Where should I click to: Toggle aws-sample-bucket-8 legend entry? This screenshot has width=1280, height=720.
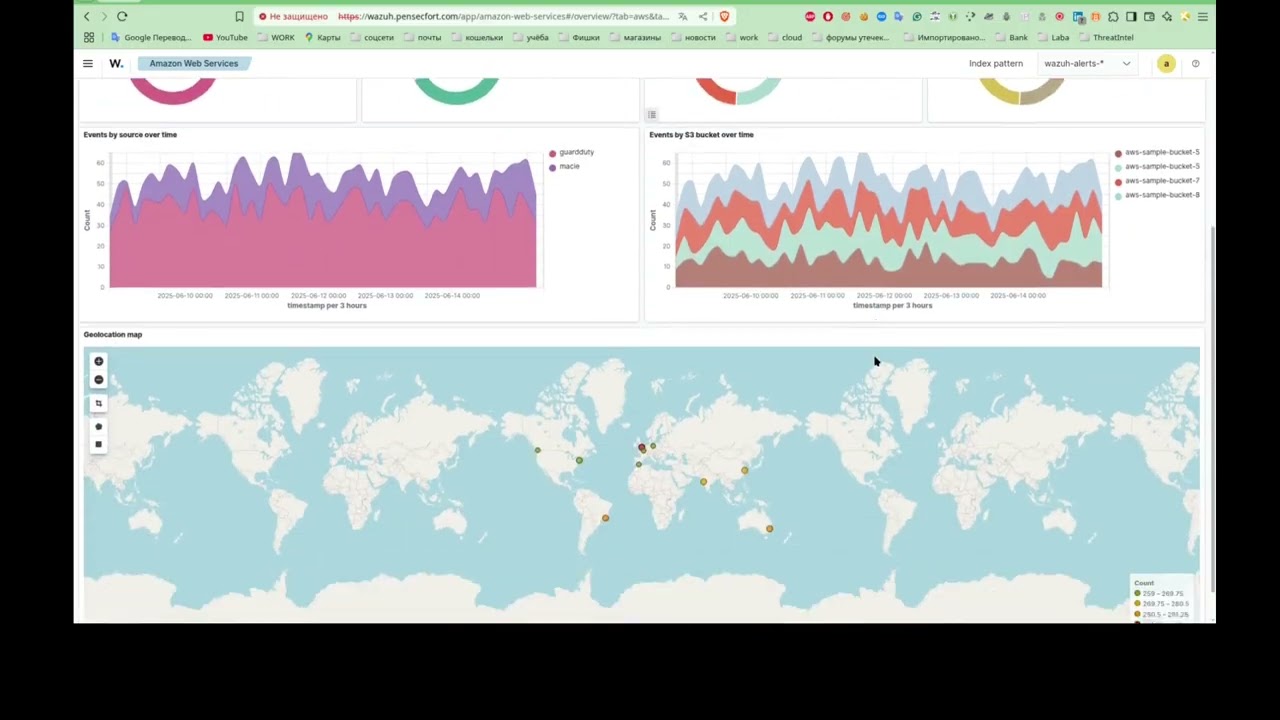click(x=1157, y=195)
